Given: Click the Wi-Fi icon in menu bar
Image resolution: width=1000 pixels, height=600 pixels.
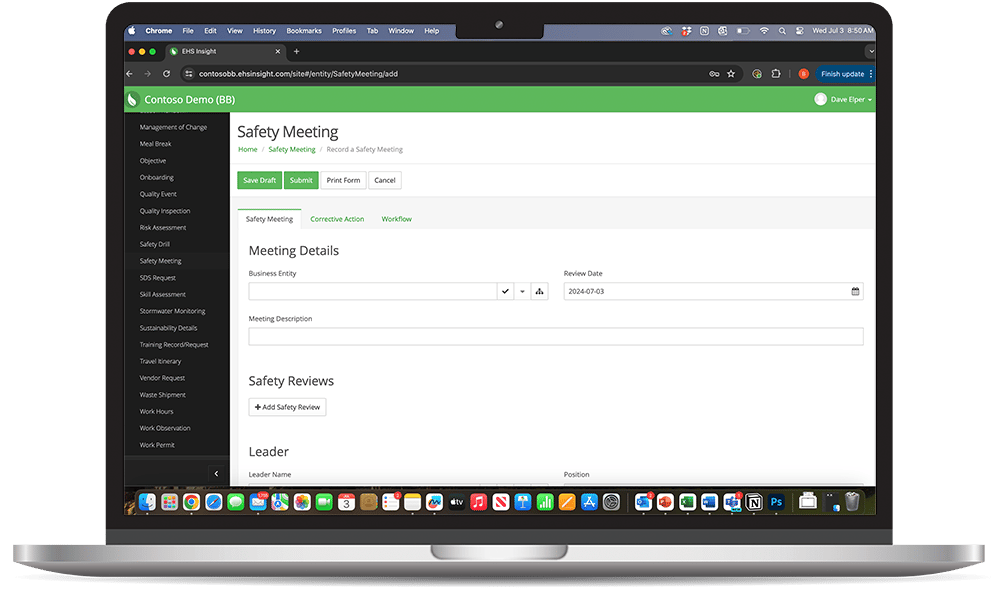Looking at the screenshot, I should click(x=764, y=31).
